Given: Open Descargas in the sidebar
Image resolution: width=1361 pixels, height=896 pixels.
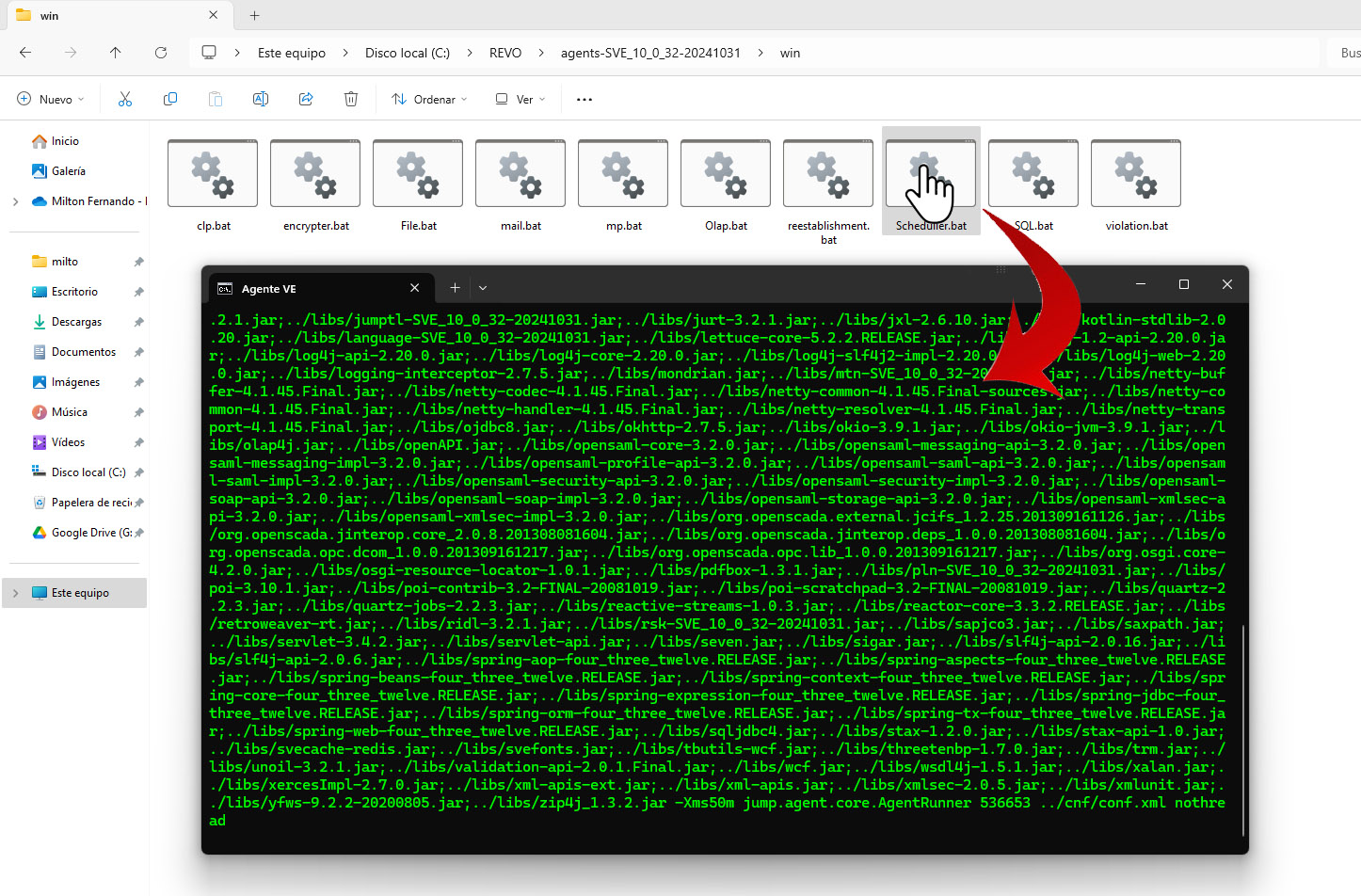Looking at the screenshot, I should [x=76, y=322].
